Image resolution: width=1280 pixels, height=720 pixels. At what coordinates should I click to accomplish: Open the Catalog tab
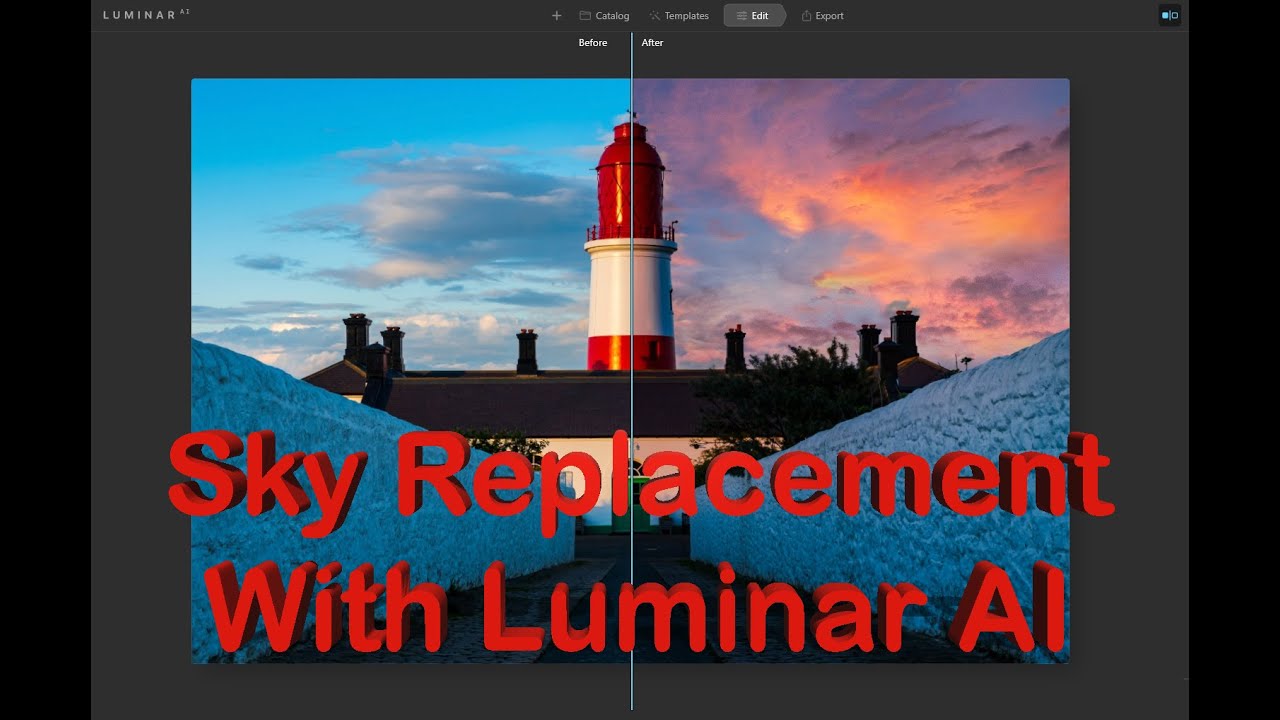[604, 16]
